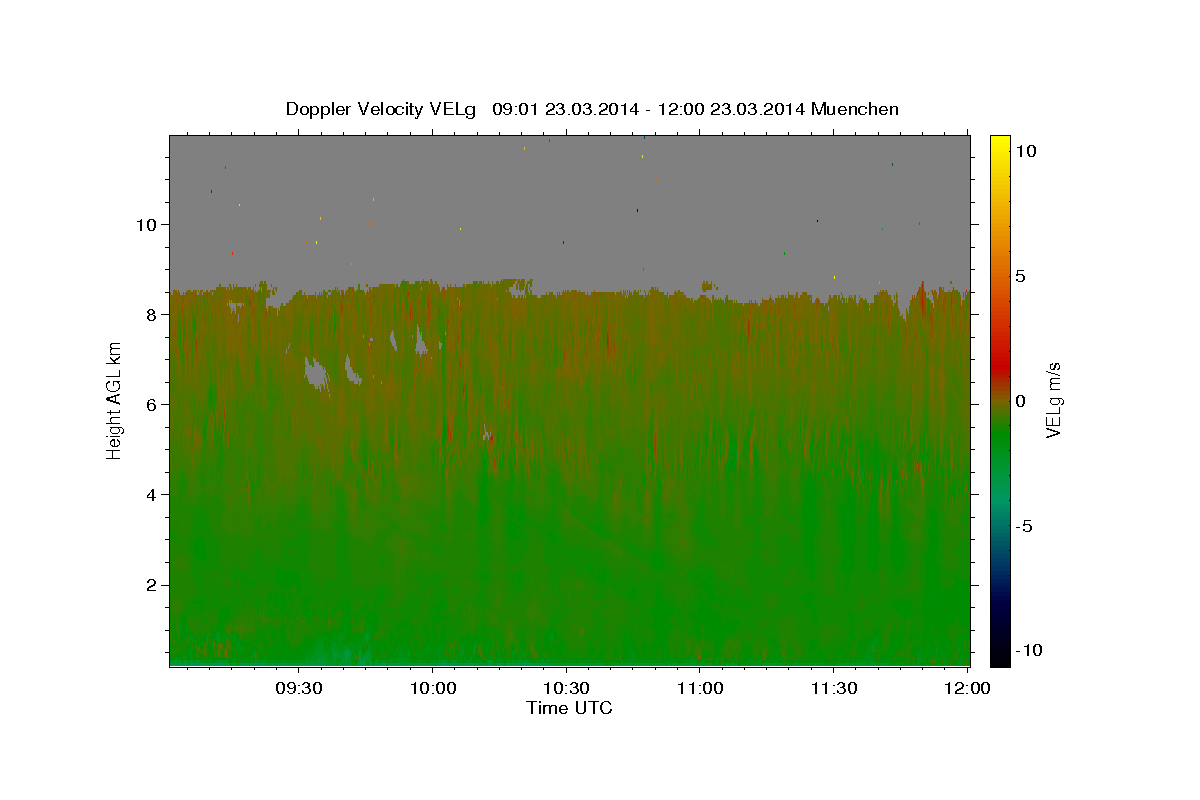Click the colorbar tick label '0'
This screenshot has width=1200, height=800.
[x=1020, y=401]
